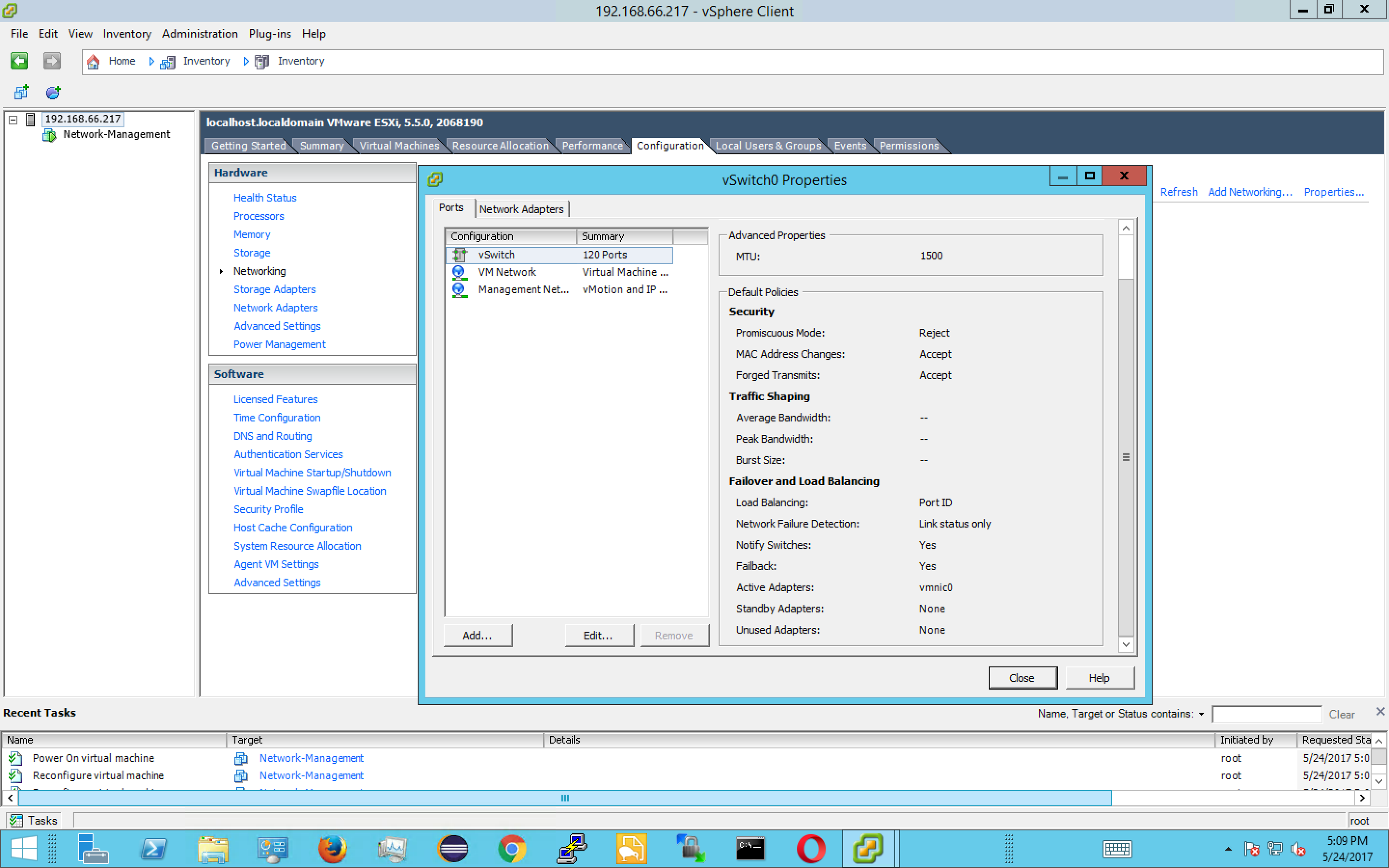This screenshot has height=868, width=1389.
Task: Click the Network-Management VM icon in tree
Action: (49, 135)
